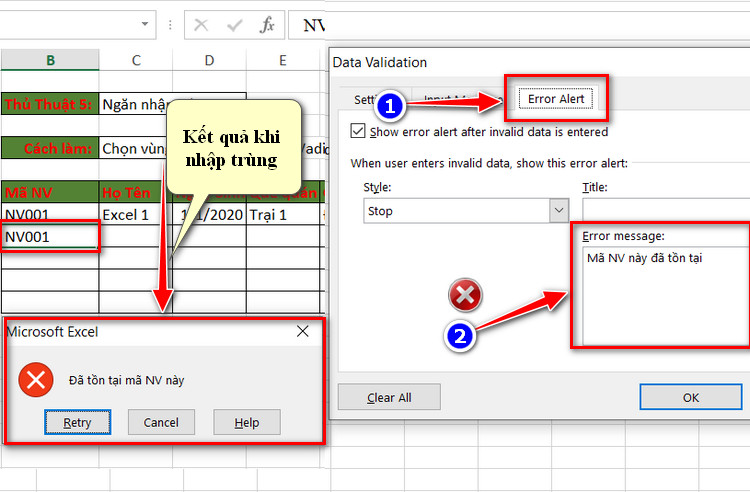Click the formula bar drag handle dots
This screenshot has width=750, height=492.
[x=170, y=25]
